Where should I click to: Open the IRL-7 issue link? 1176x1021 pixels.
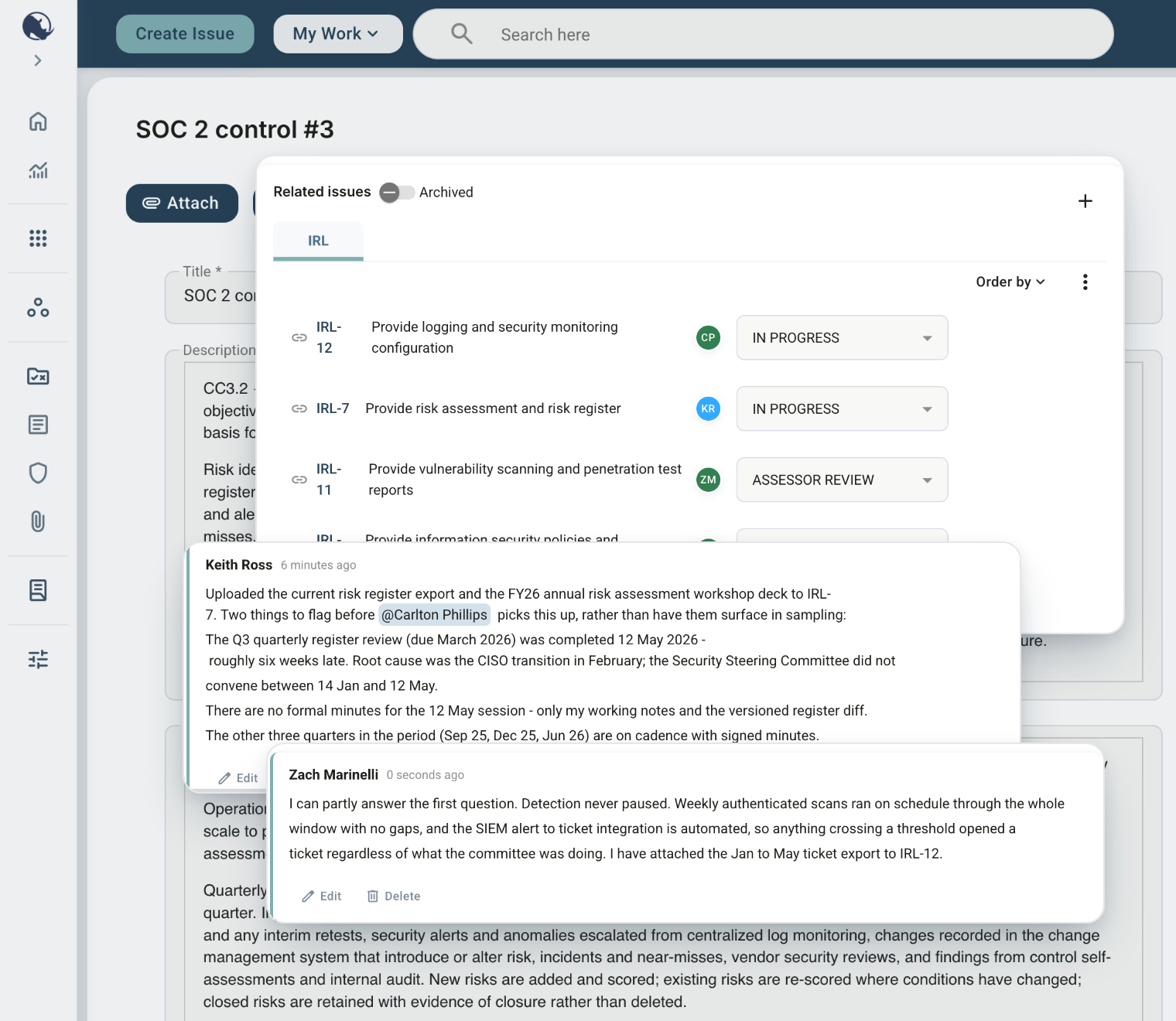tap(333, 408)
